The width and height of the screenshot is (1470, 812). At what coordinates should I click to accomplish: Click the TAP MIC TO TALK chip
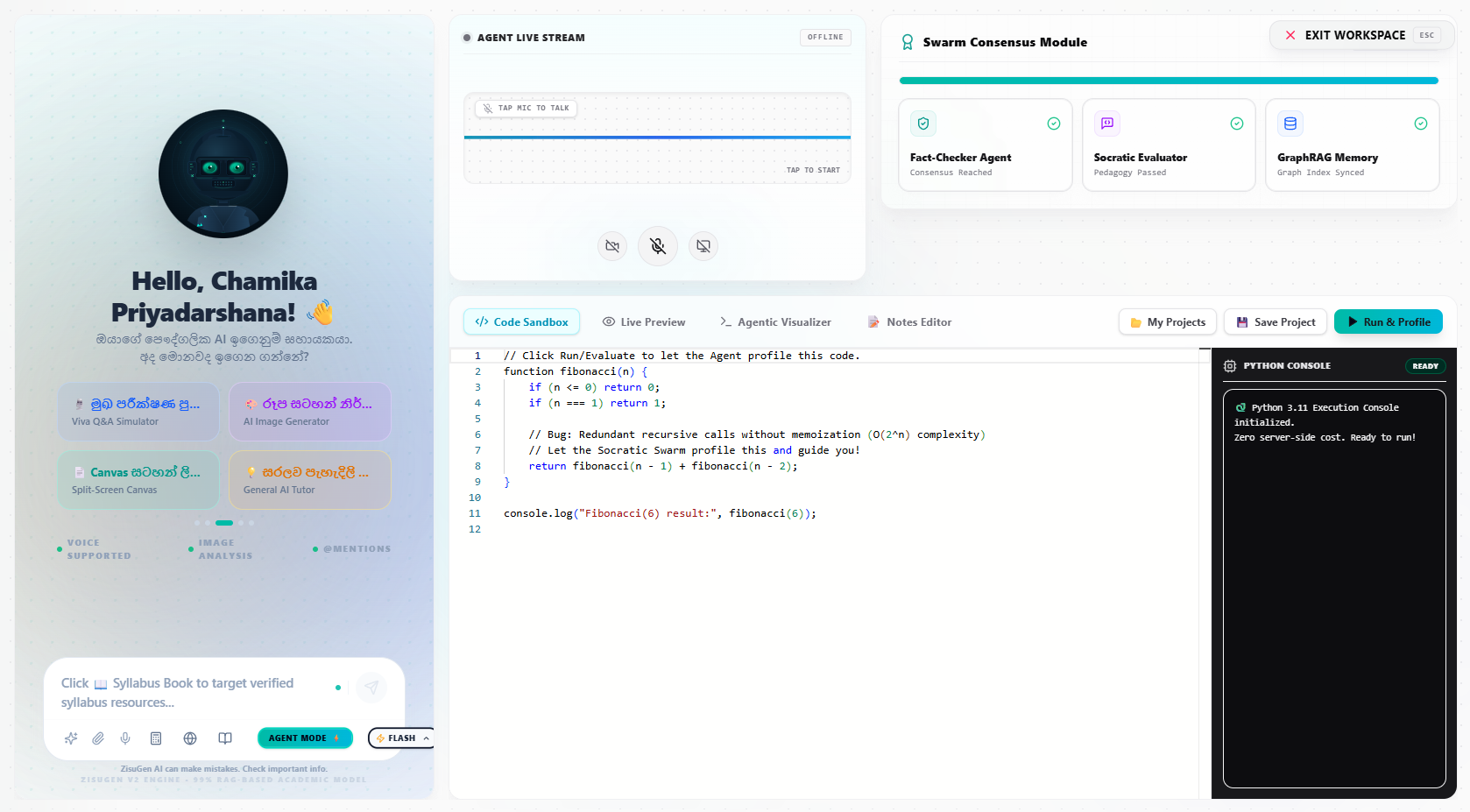tap(526, 109)
